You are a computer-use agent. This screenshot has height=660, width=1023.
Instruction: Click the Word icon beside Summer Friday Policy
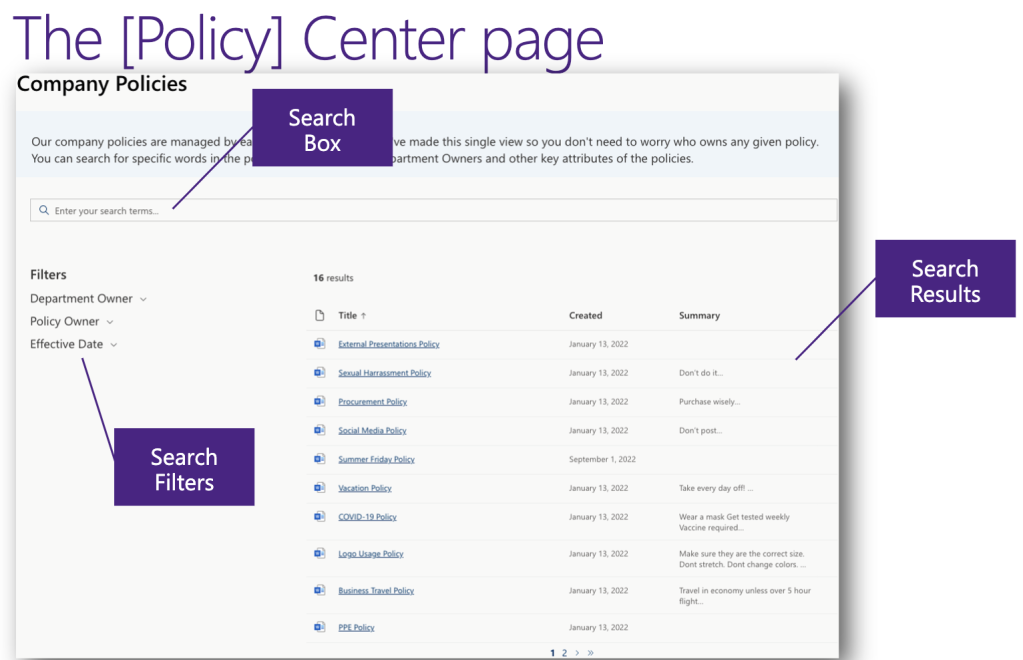pyautogui.click(x=319, y=459)
